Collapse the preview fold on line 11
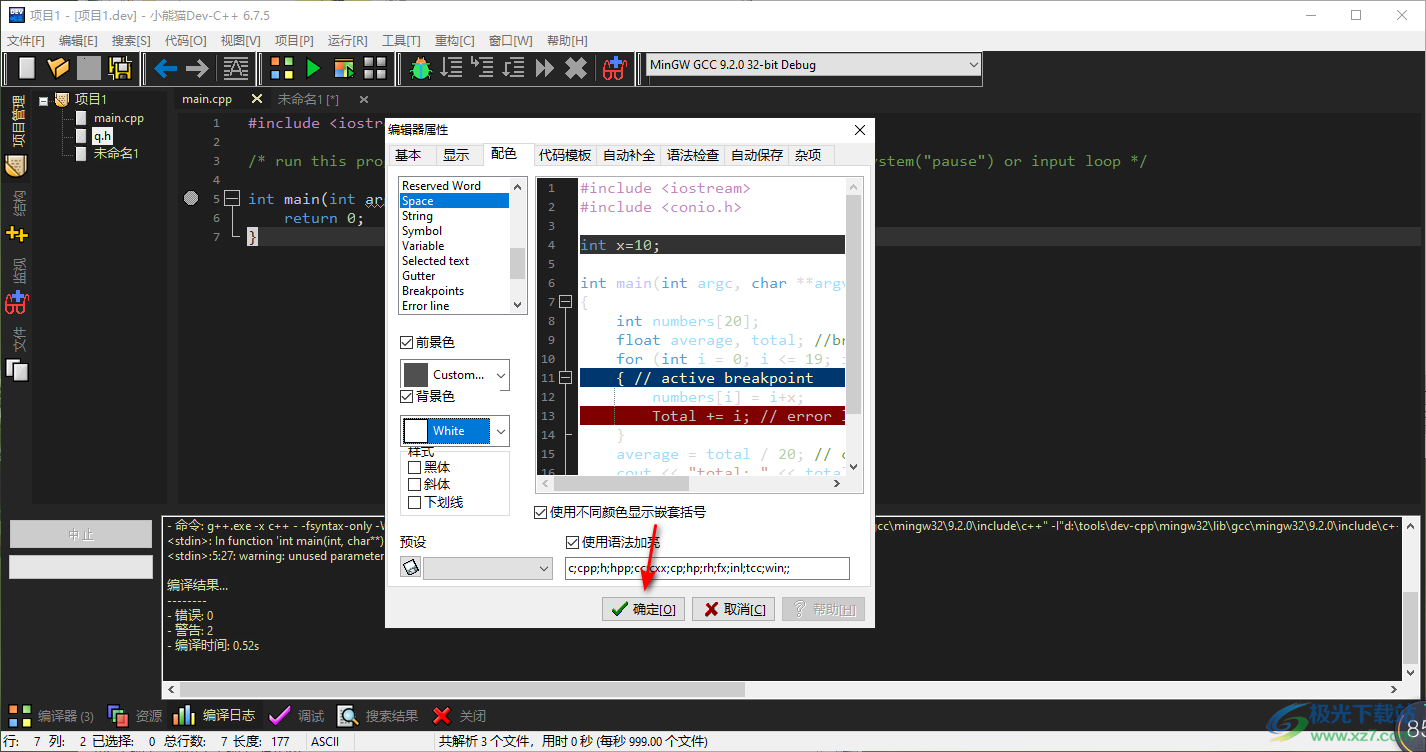1426x752 pixels. [x=565, y=378]
